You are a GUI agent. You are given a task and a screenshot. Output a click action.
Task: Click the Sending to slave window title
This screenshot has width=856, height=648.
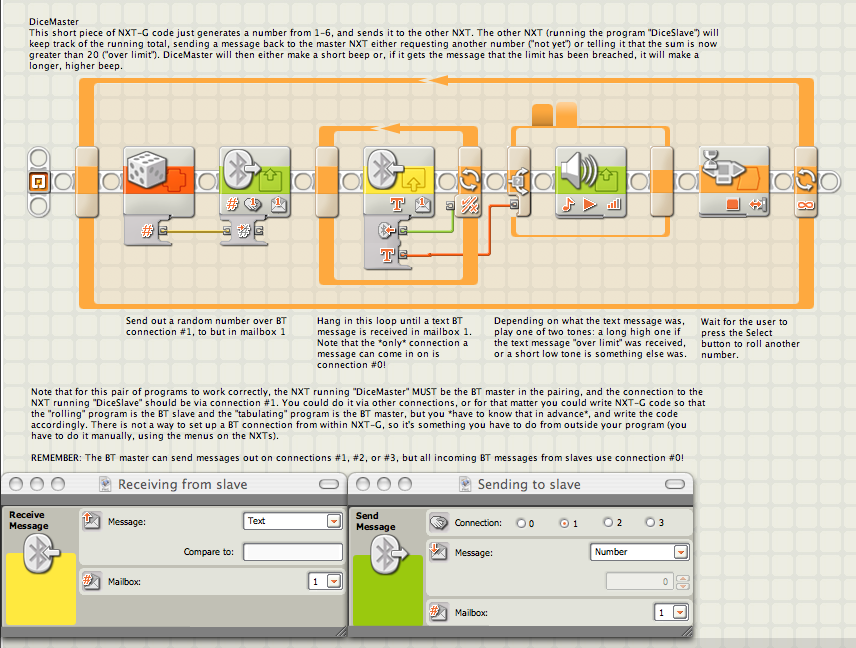point(528,484)
